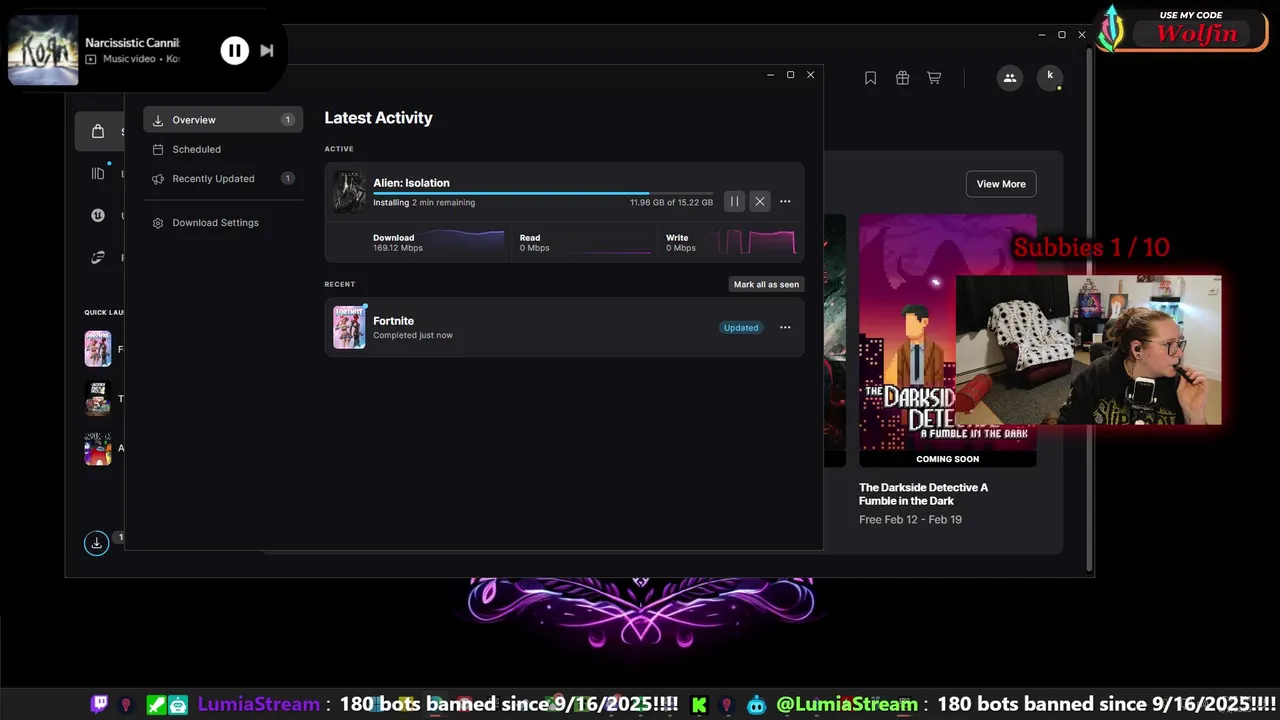Click the Scheduled calendar icon
Image resolution: width=1280 pixels, height=720 pixels.
158,149
